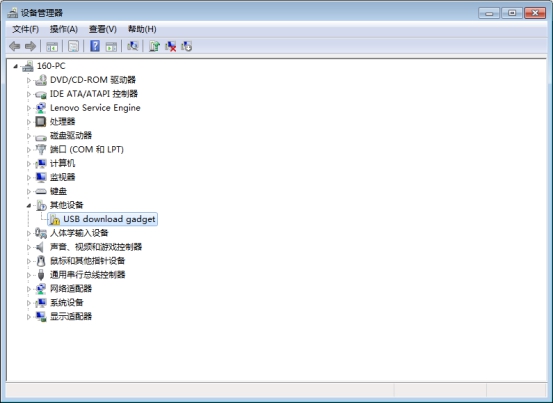The width and height of the screenshot is (553, 403).
Task: Click the Show/Hide console tree icon
Action: point(52,46)
